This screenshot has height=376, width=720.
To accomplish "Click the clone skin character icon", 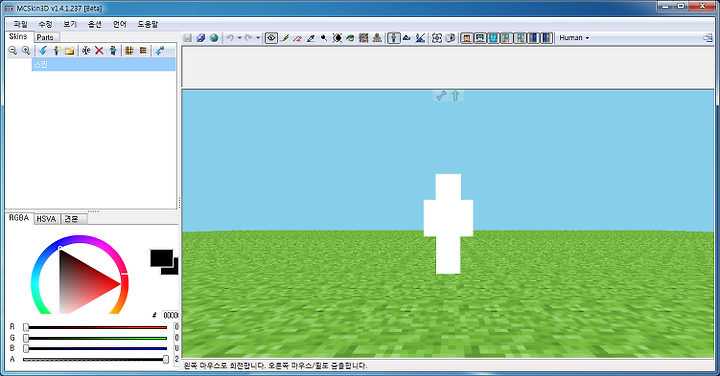I will click(x=112, y=51).
